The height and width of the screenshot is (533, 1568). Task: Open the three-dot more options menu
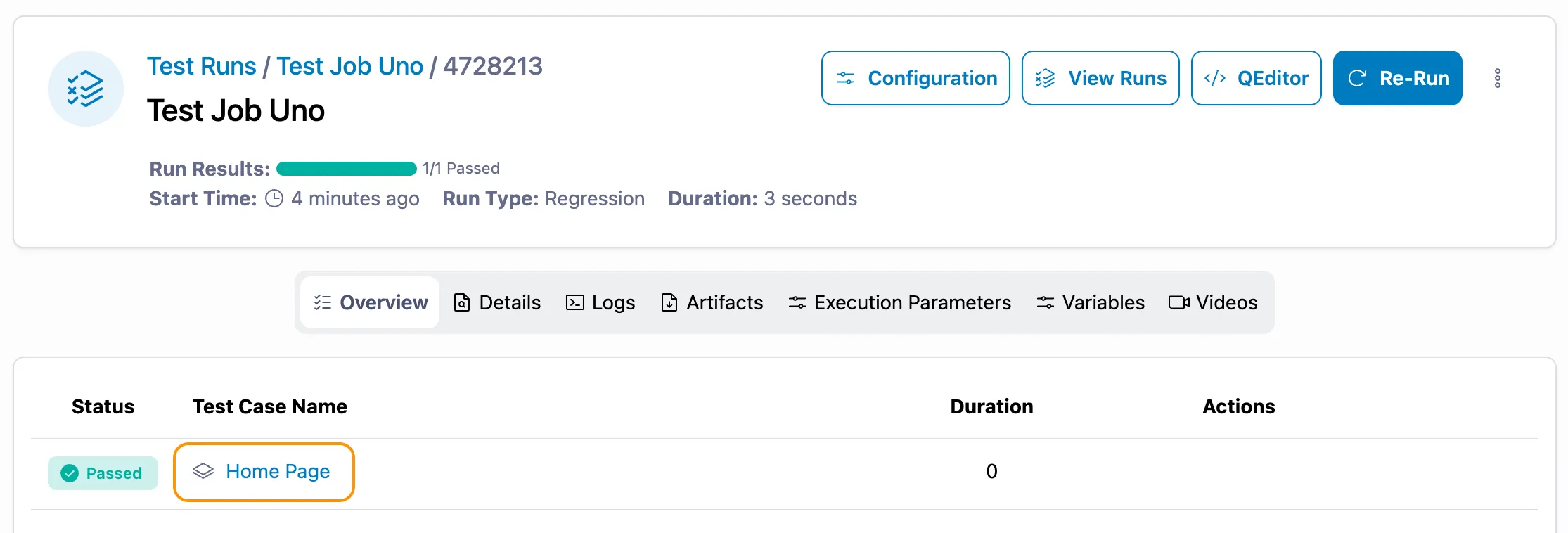coord(1497,78)
